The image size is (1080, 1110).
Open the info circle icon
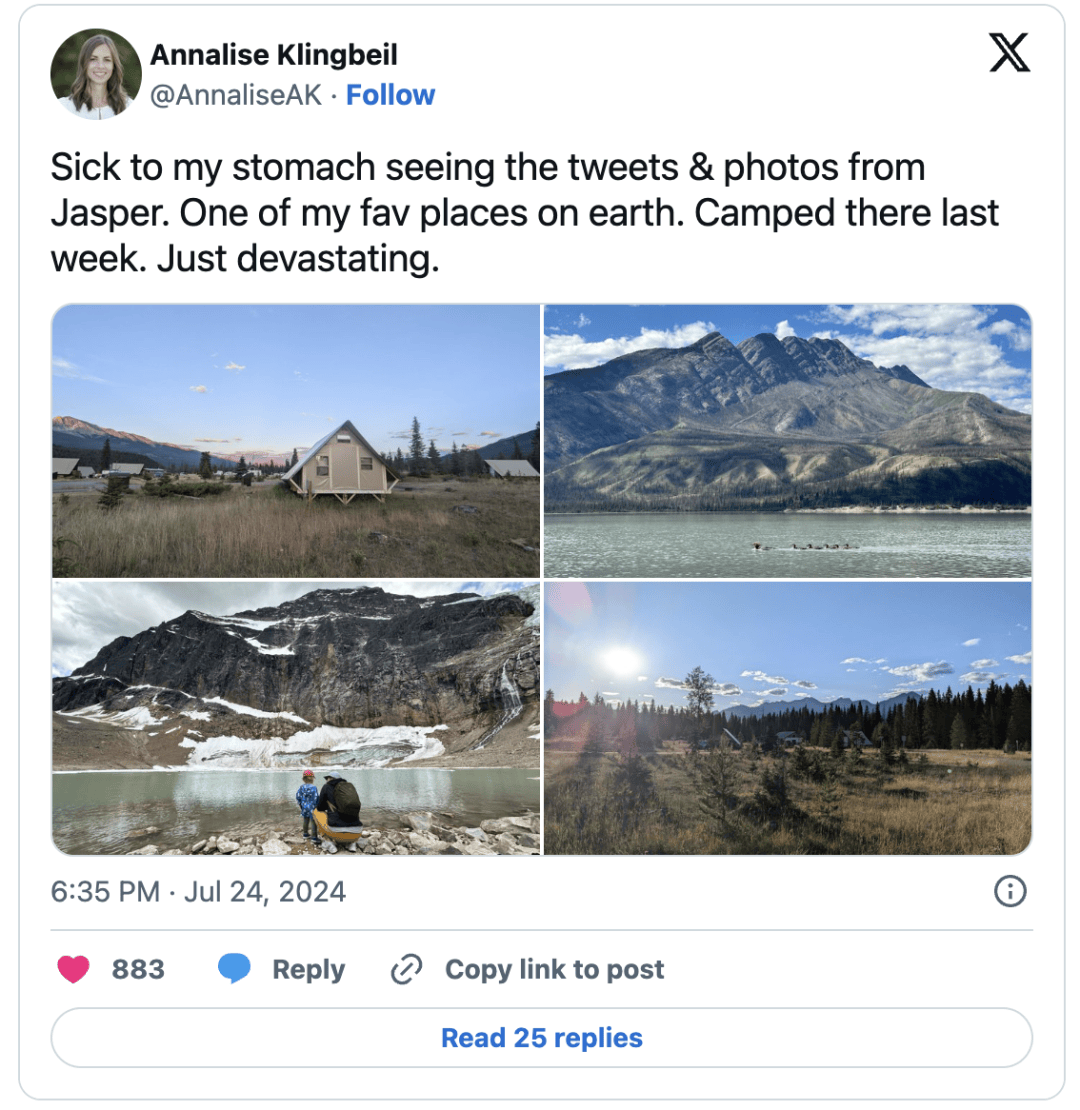coord(1010,891)
